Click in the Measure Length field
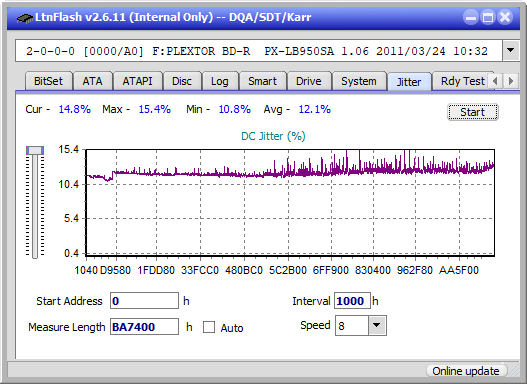This screenshot has height=384, width=527. [x=145, y=327]
